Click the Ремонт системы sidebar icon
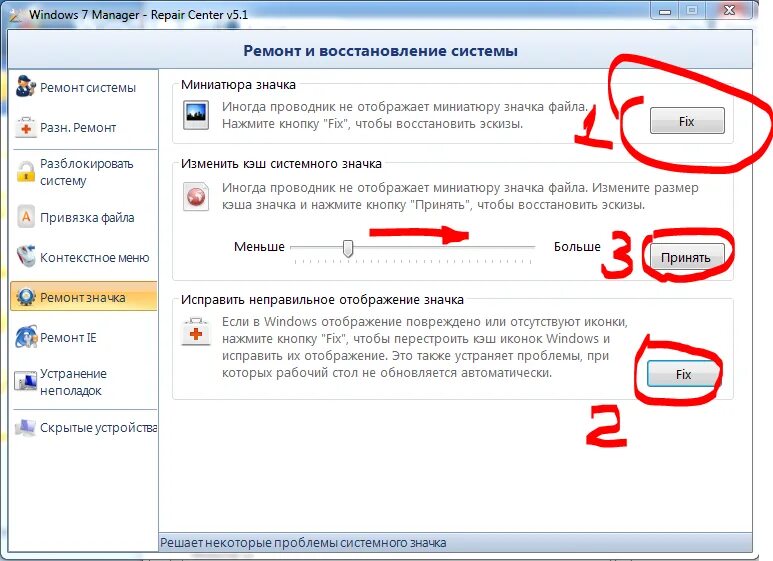 (x=25, y=86)
